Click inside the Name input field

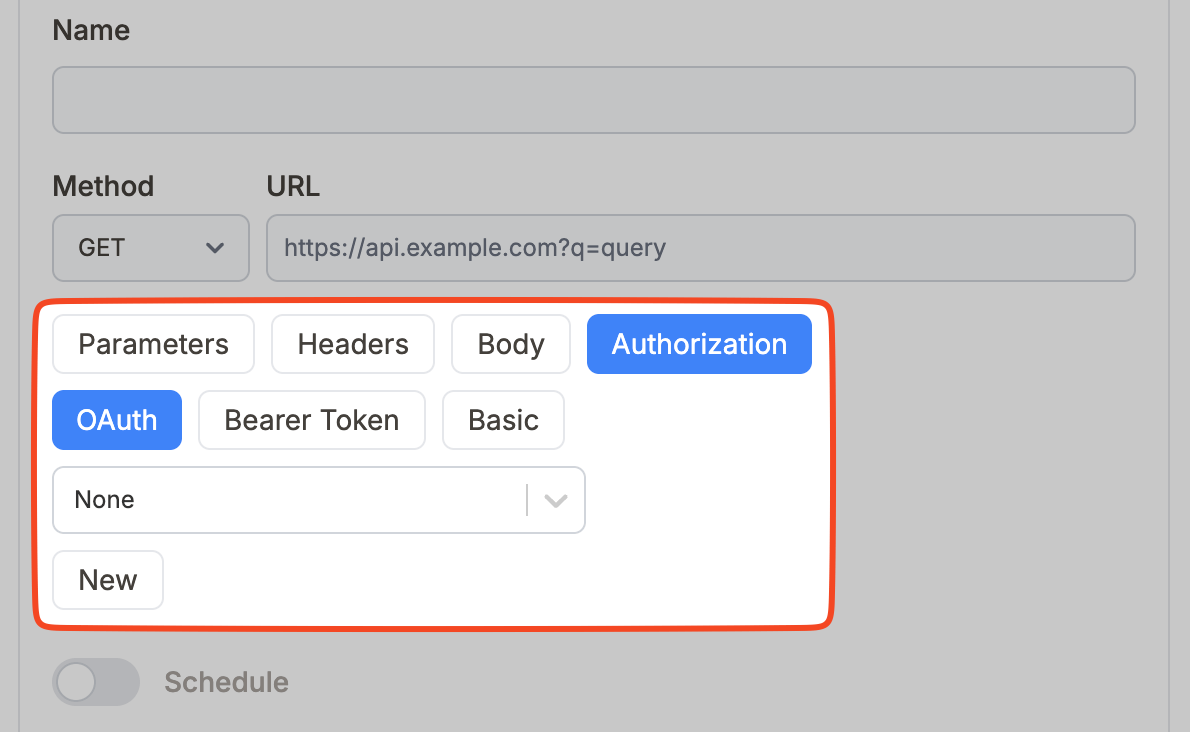click(593, 100)
